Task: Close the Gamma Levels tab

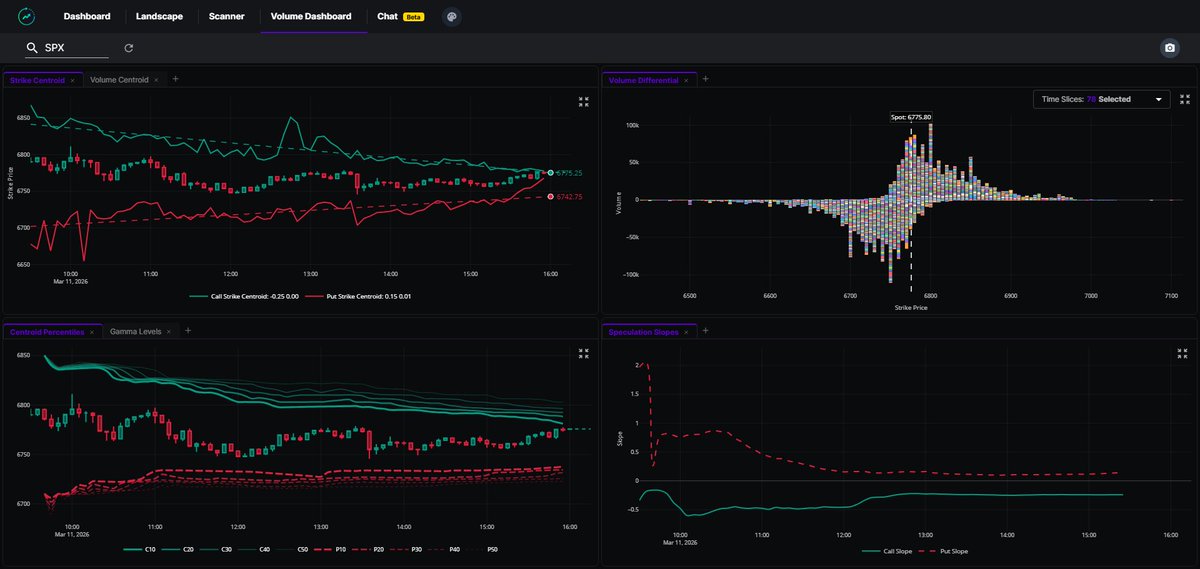Action: click(168, 331)
